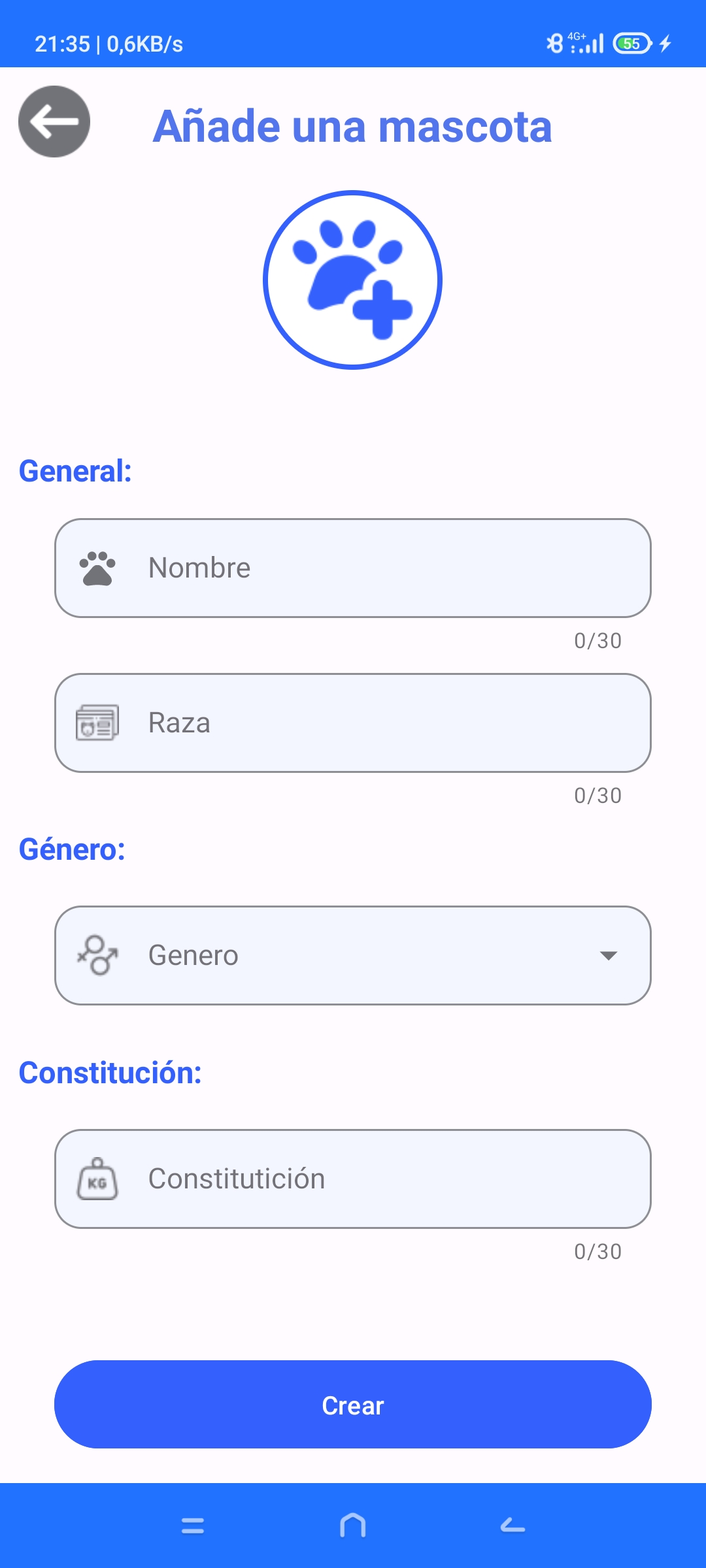706x1568 pixels.
Task: Tap the Bluetooth status icon
Action: [554, 44]
